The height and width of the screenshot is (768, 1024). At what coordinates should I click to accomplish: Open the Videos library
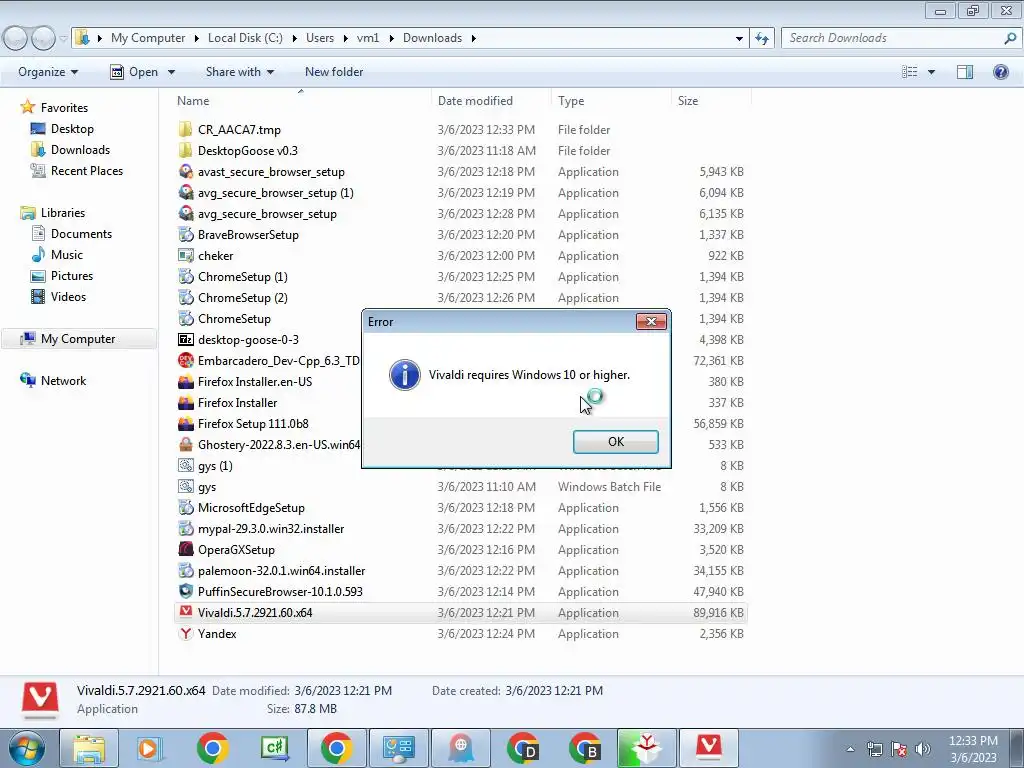point(68,296)
